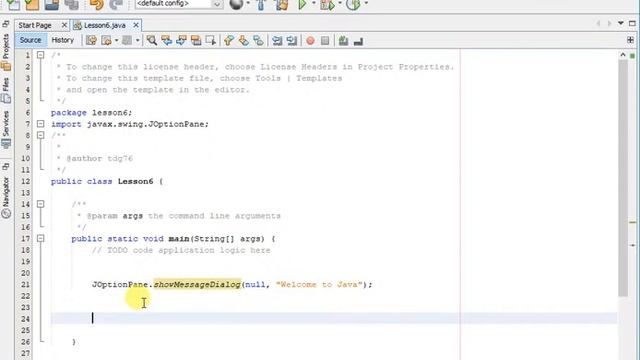Show opened documents list dropdown arrow
The image size is (640, 360).
click(x=621, y=24)
